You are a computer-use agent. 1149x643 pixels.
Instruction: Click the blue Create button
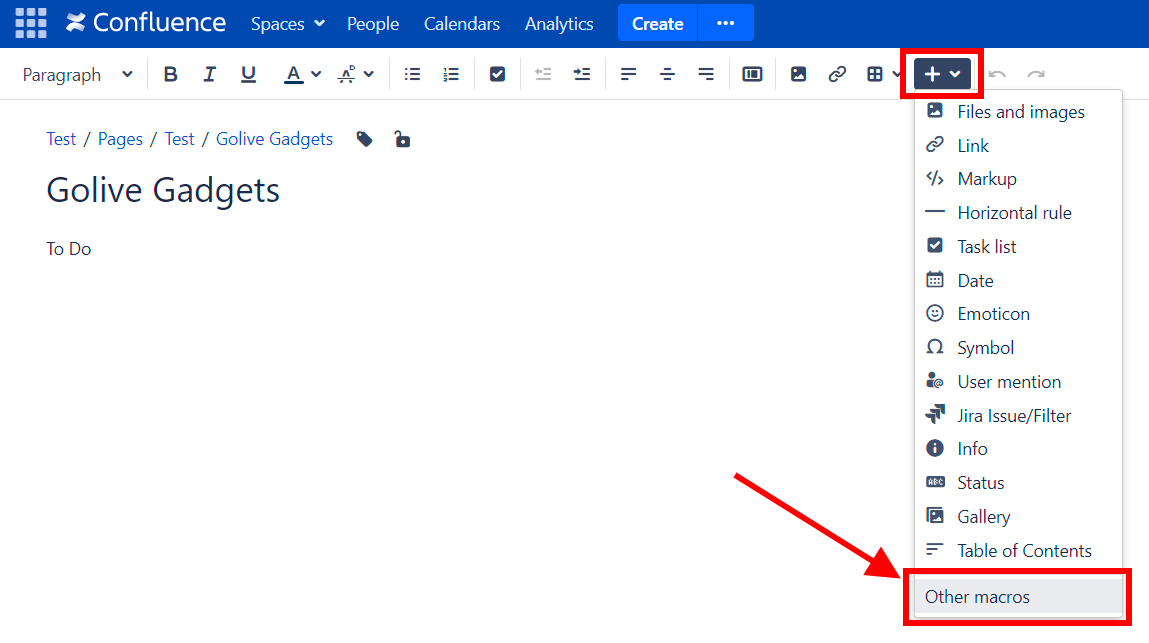[x=657, y=23]
